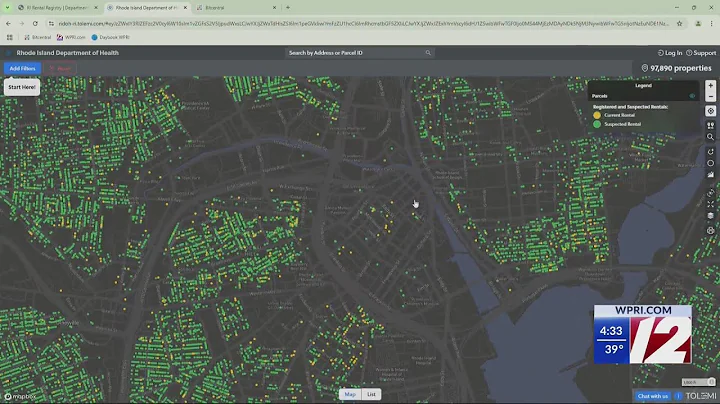Image resolution: width=720 pixels, height=404 pixels.
Task: Open the map layers tool
Action: click(x=710, y=216)
